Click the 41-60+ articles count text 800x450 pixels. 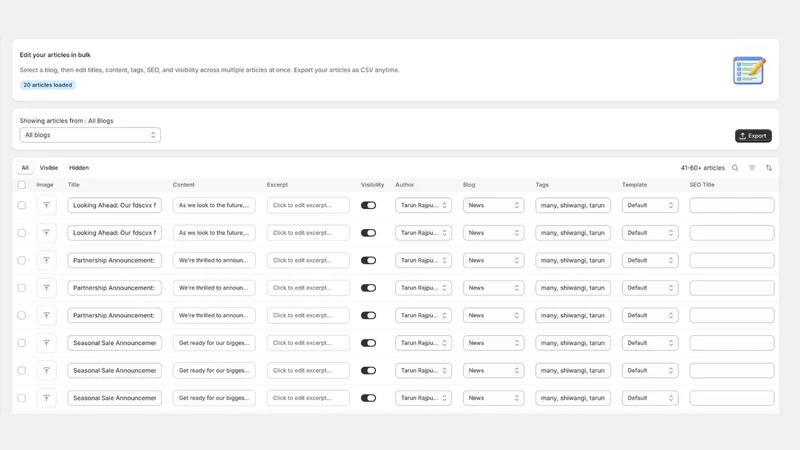703,168
